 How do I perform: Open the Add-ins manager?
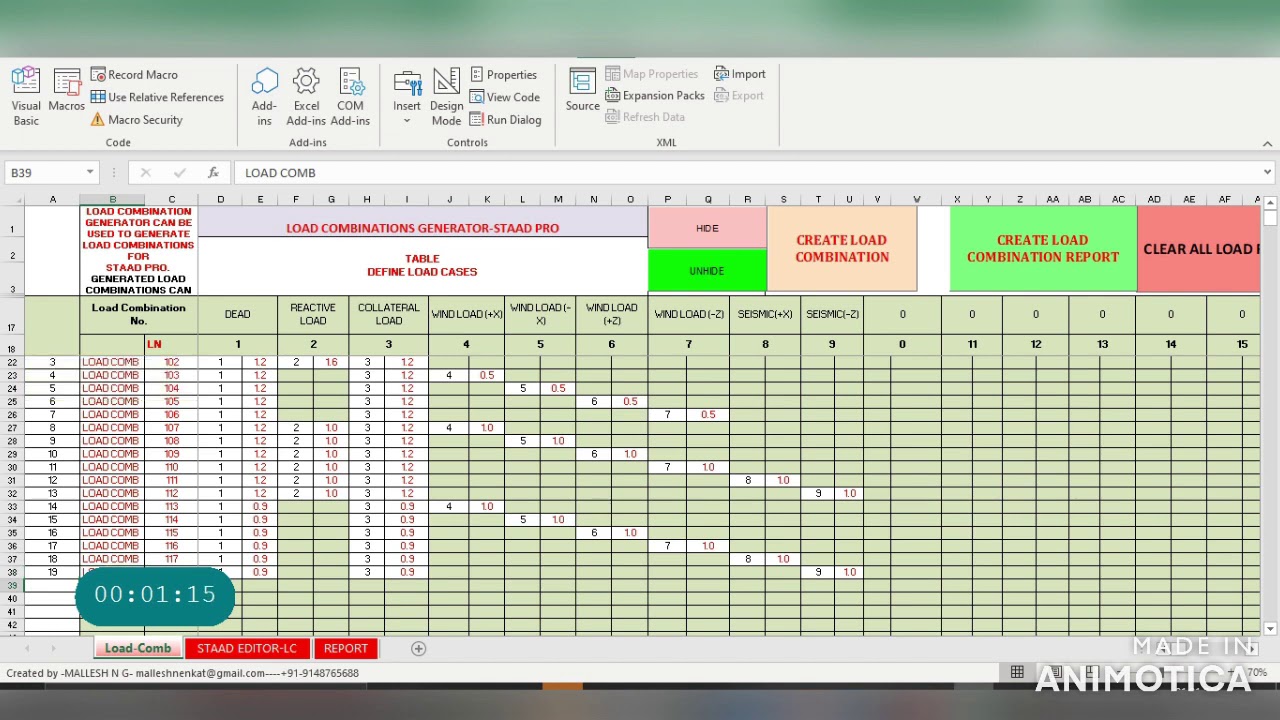(264, 97)
